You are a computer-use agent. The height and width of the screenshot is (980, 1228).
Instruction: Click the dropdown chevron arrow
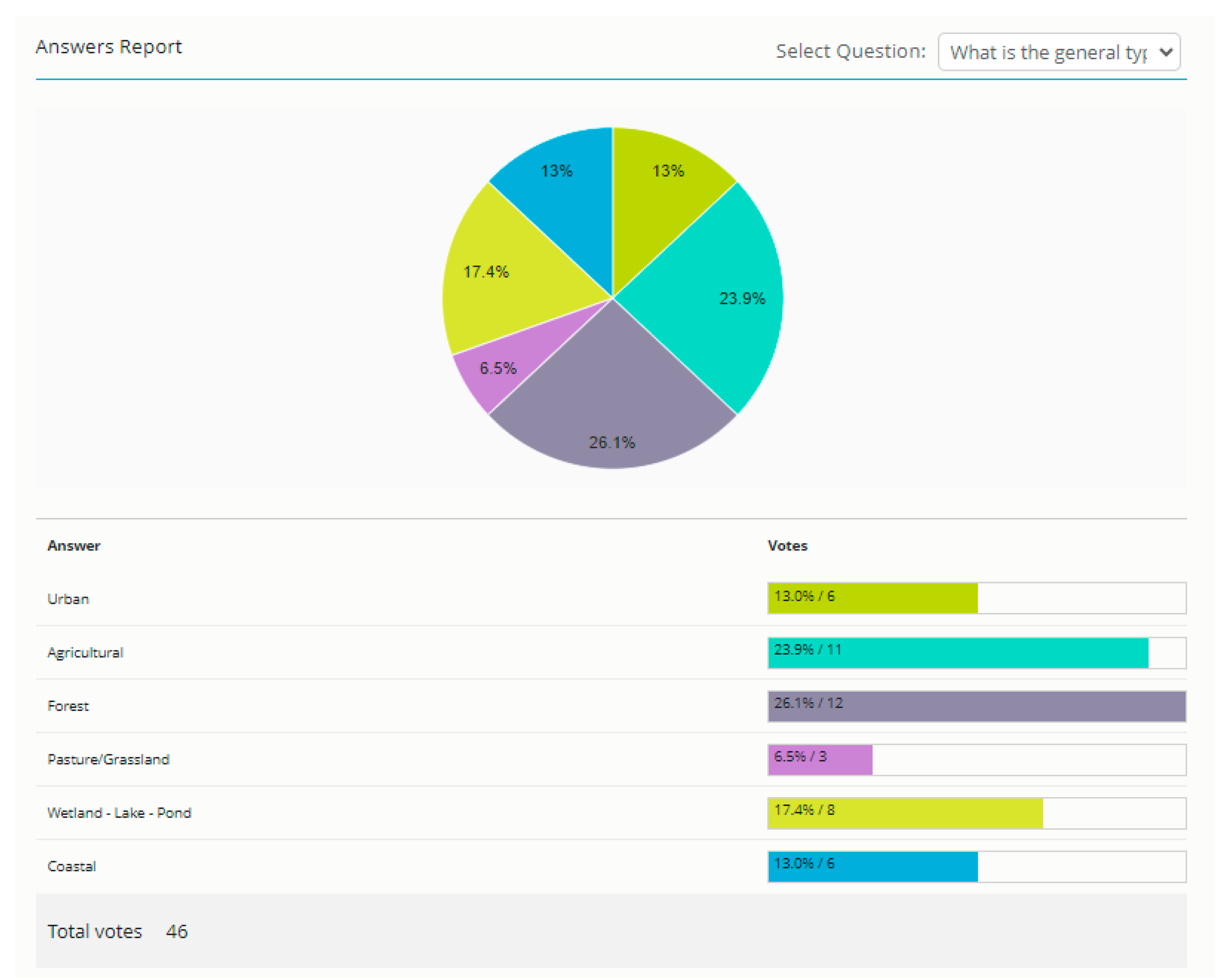pyautogui.click(x=1165, y=52)
